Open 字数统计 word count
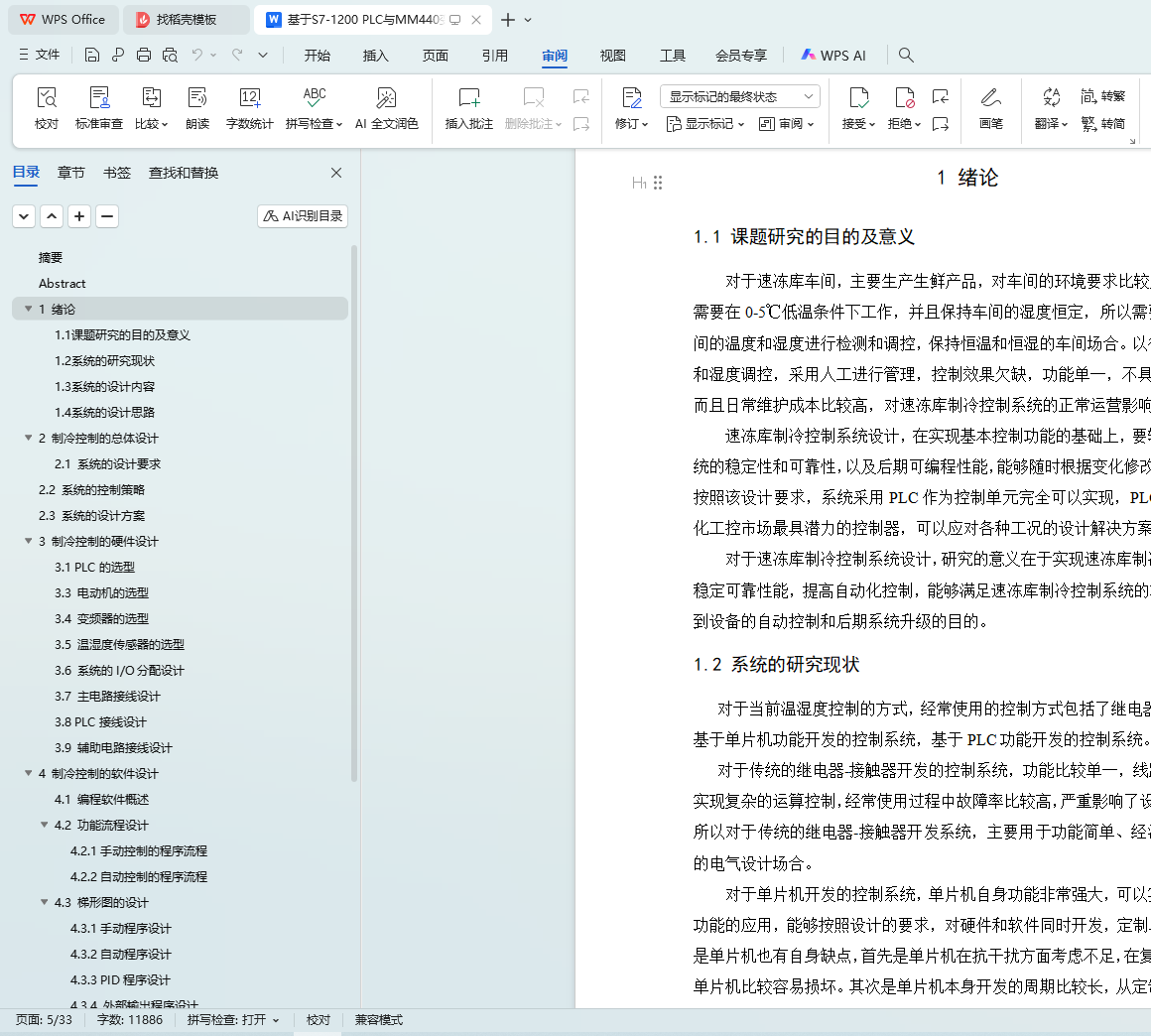Viewport: 1151px width, 1036px height. click(x=250, y=109)
